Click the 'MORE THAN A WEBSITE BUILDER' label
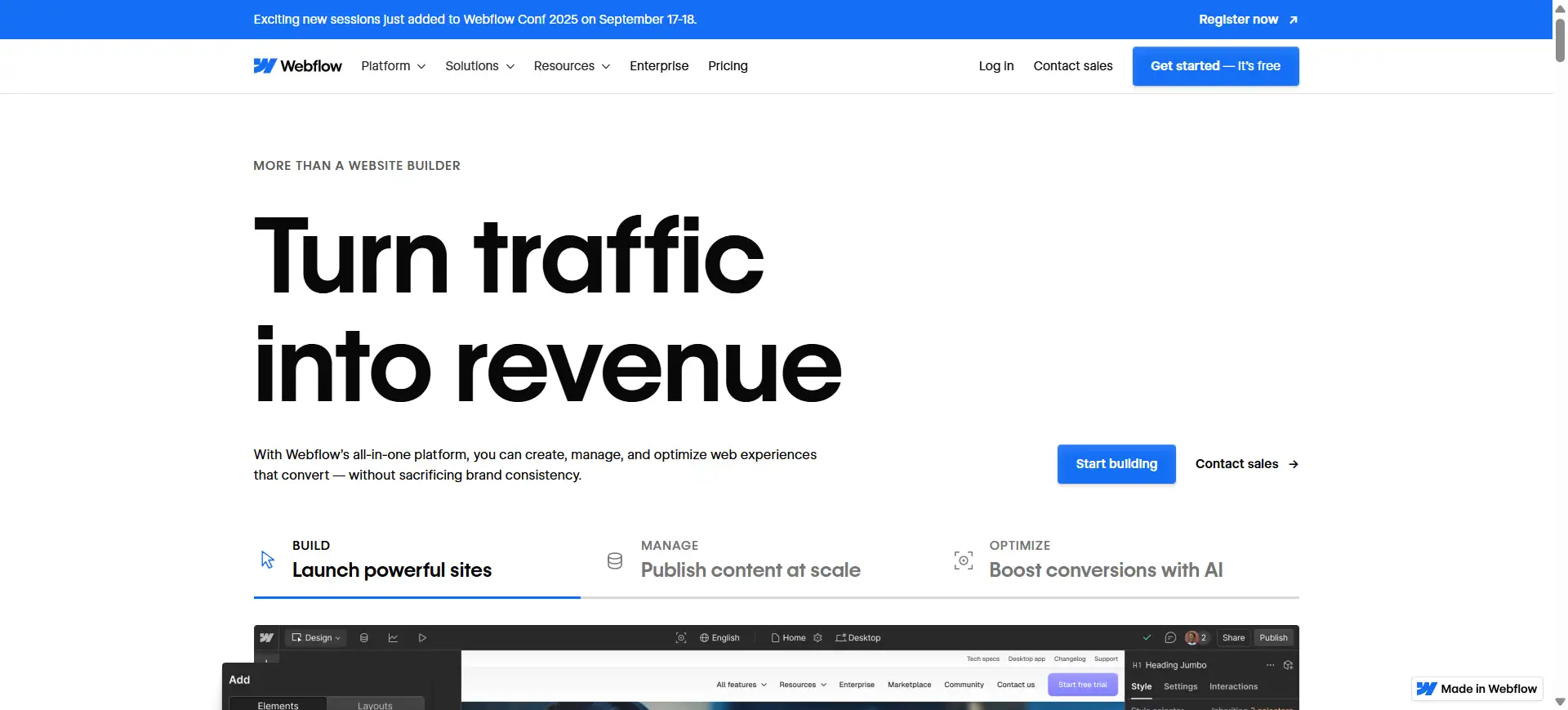This screenshot has width=1568, height=710. pos(357,166)
